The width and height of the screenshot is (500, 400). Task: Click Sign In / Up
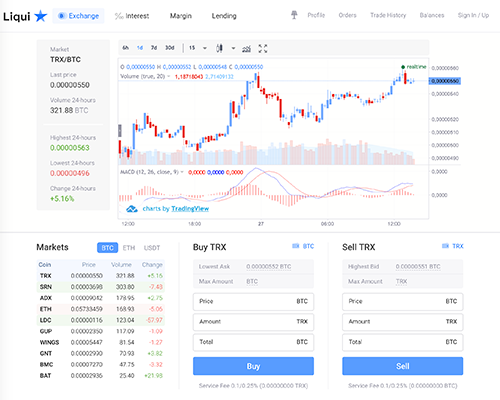click(473, 15)
